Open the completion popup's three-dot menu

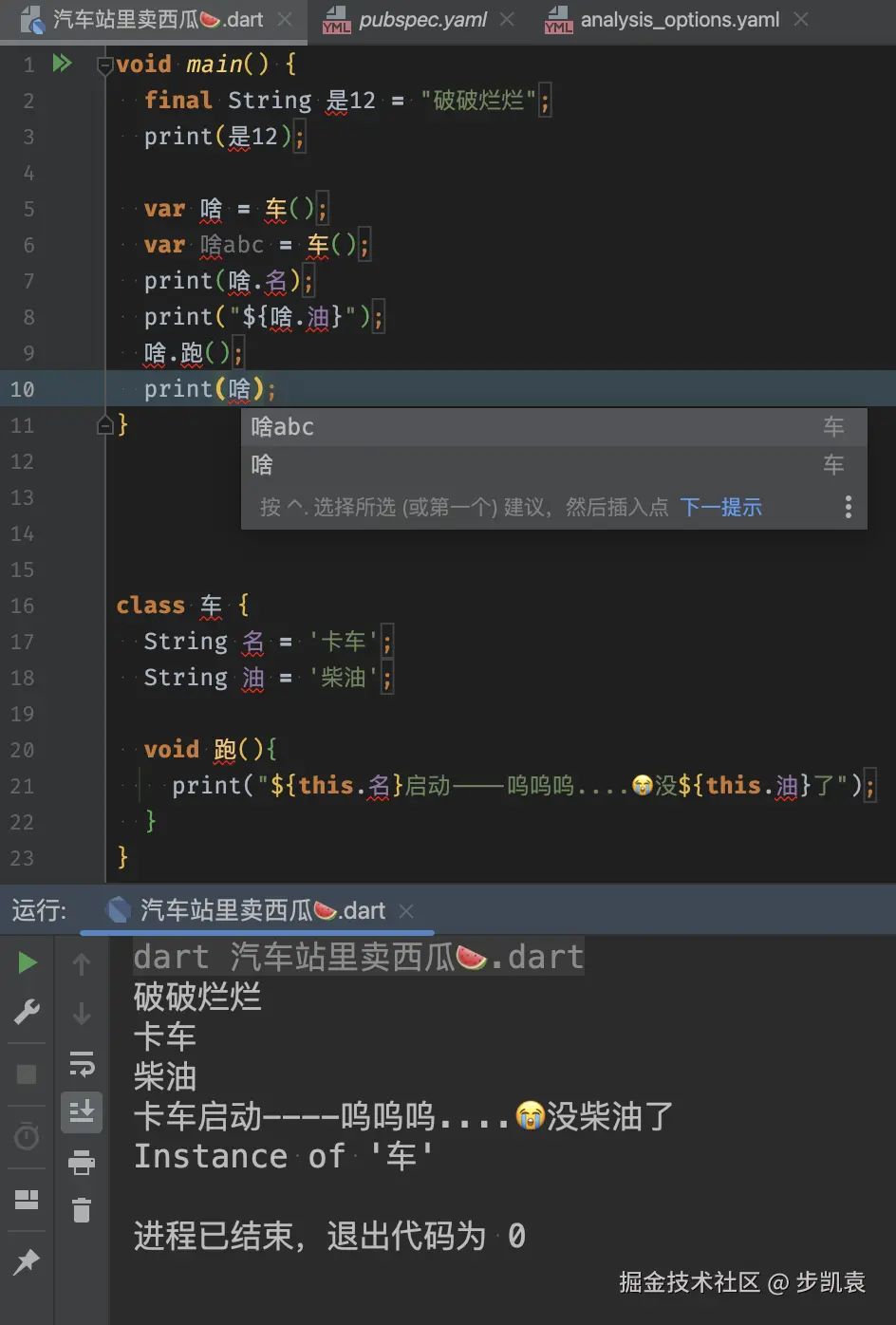pyautogui.click(x=848, y=508)
